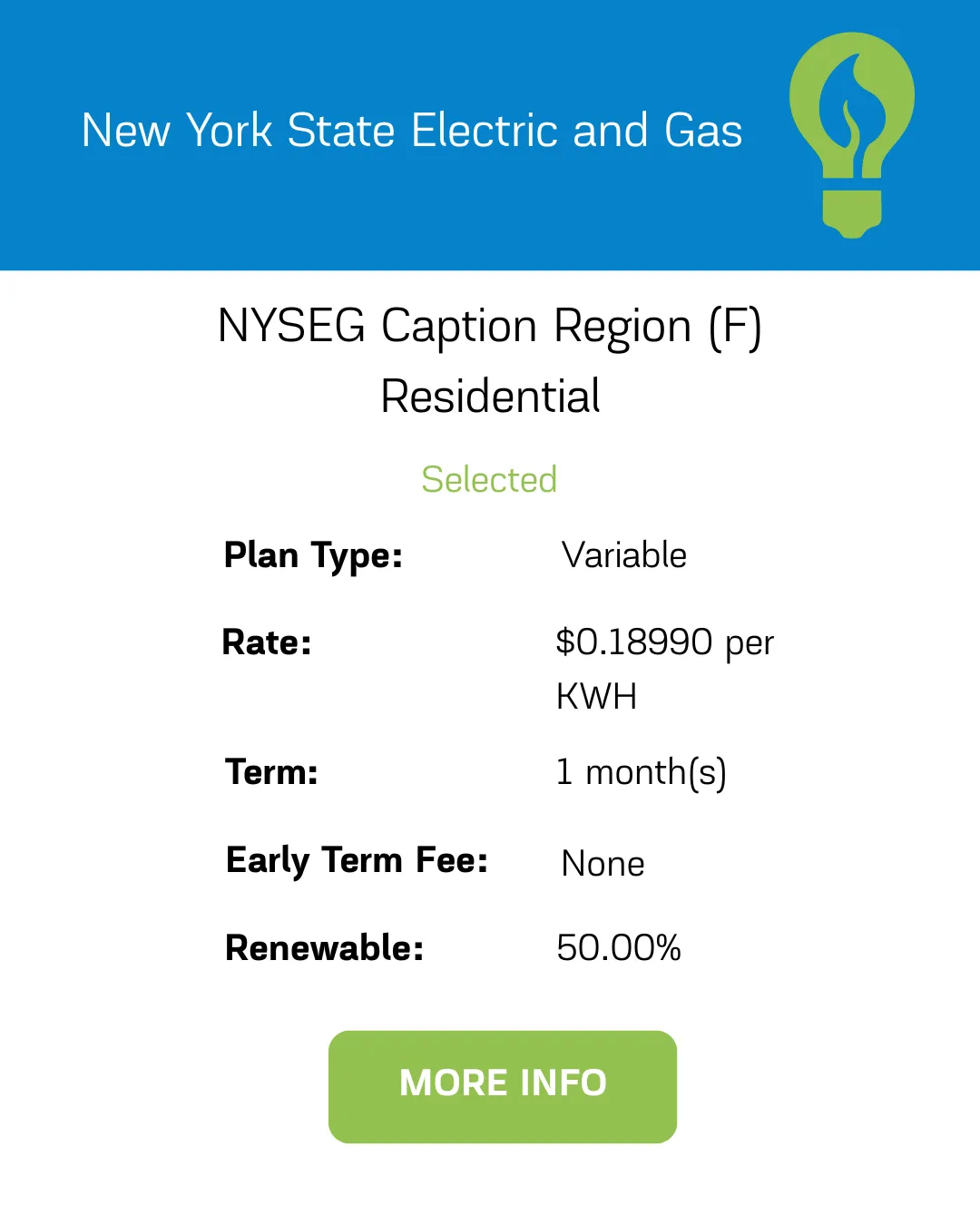The image size is (980, 1225).
Task: Click the Residential plan subtitle
Action: 490,397
